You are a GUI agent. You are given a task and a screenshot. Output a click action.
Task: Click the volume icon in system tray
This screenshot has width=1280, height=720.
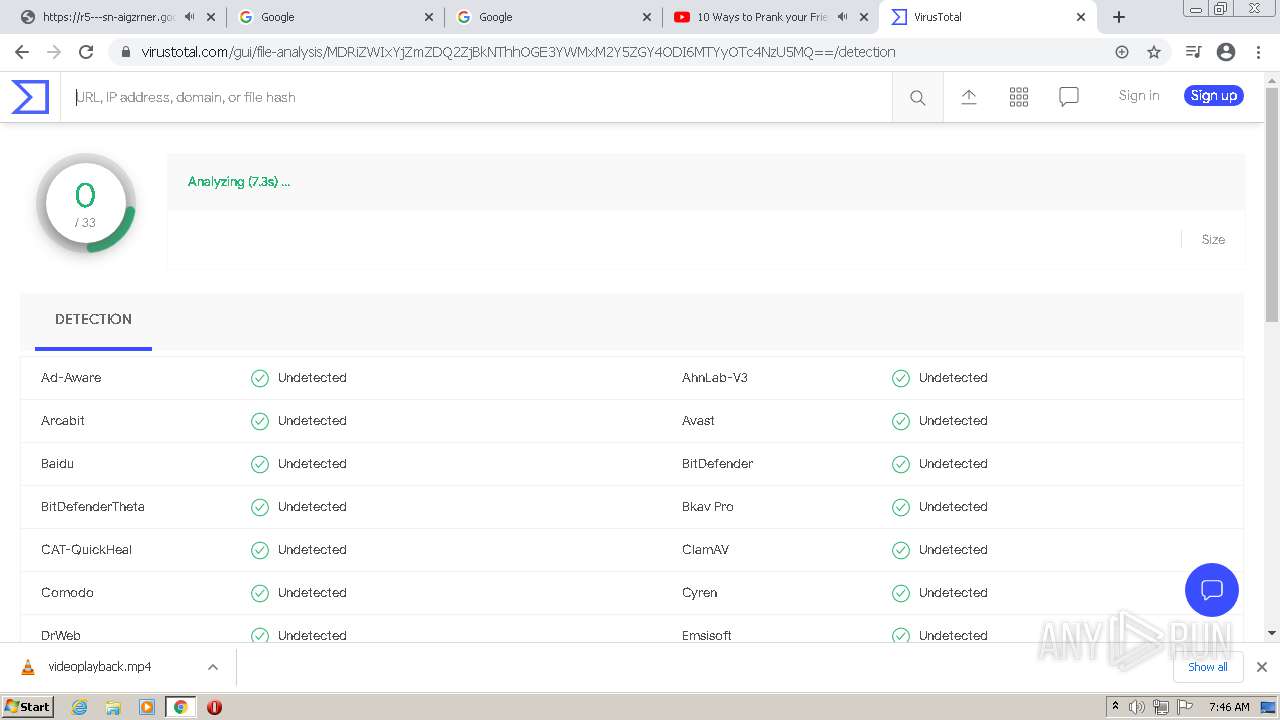[x=1137, y=707]
